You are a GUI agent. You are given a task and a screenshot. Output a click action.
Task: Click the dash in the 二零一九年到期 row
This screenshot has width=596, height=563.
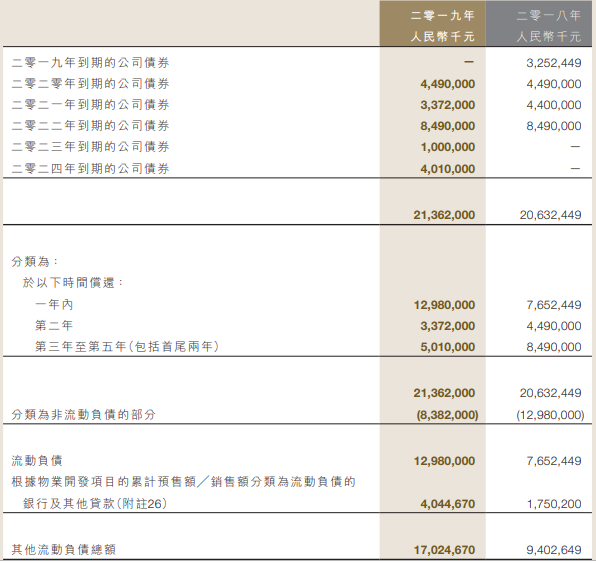pyautogui.click(x=469, y=62)
